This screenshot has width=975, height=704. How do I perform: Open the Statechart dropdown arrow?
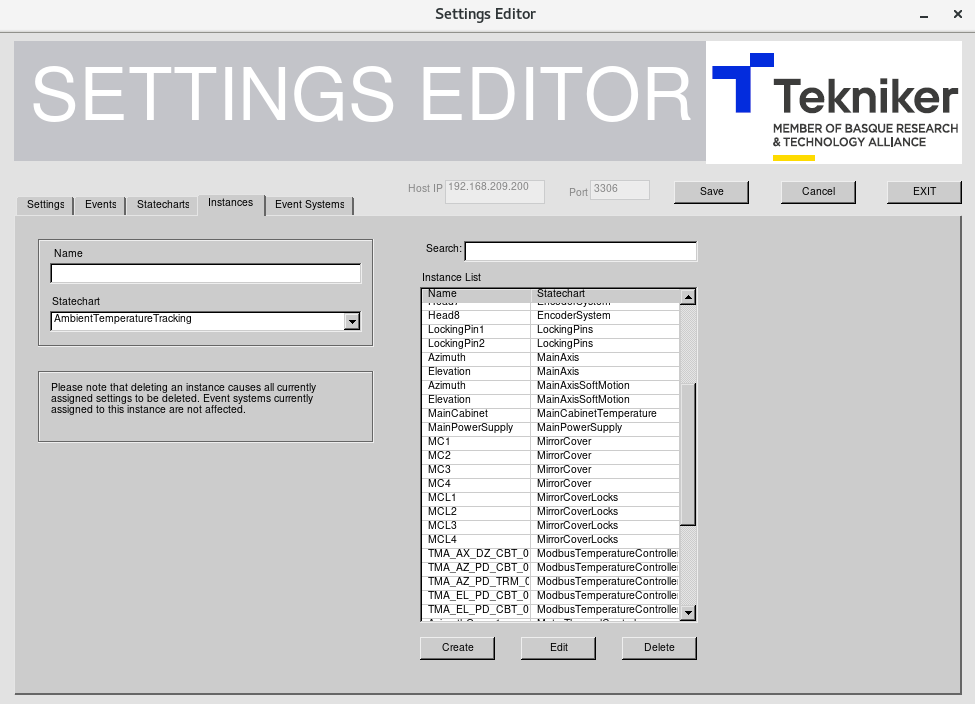tap(352, 322)
